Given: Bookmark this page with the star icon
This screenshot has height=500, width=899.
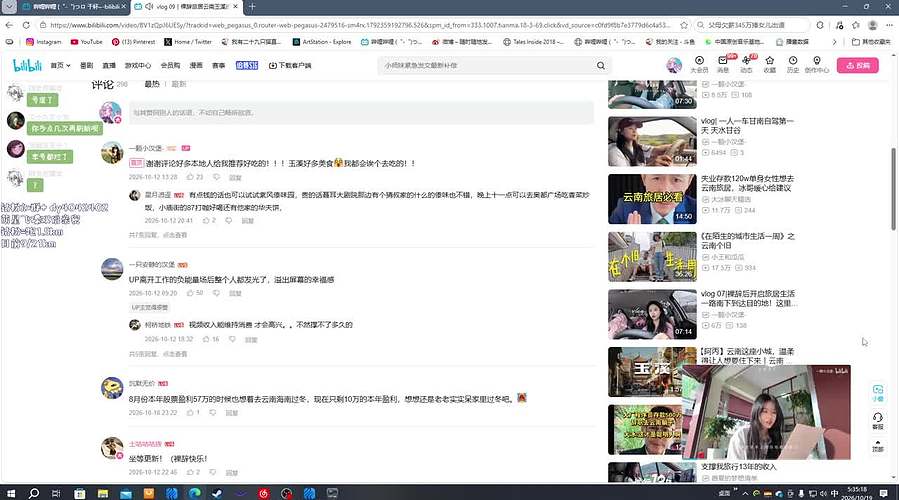Looking at the screenshot, I should click(x=684, y=25).
